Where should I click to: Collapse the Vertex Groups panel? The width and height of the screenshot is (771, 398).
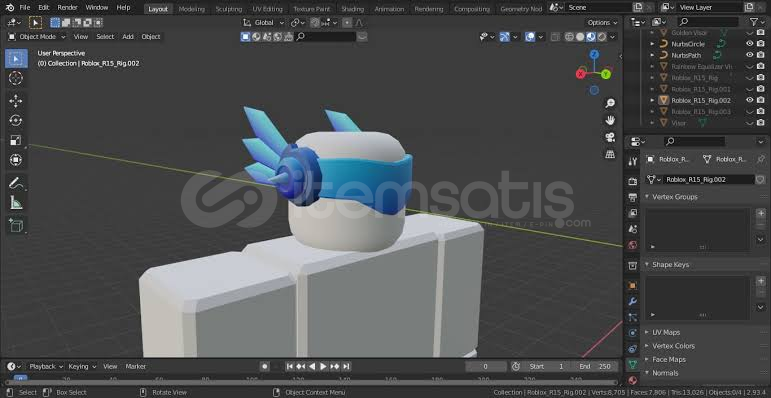click(x=675, y=197)
